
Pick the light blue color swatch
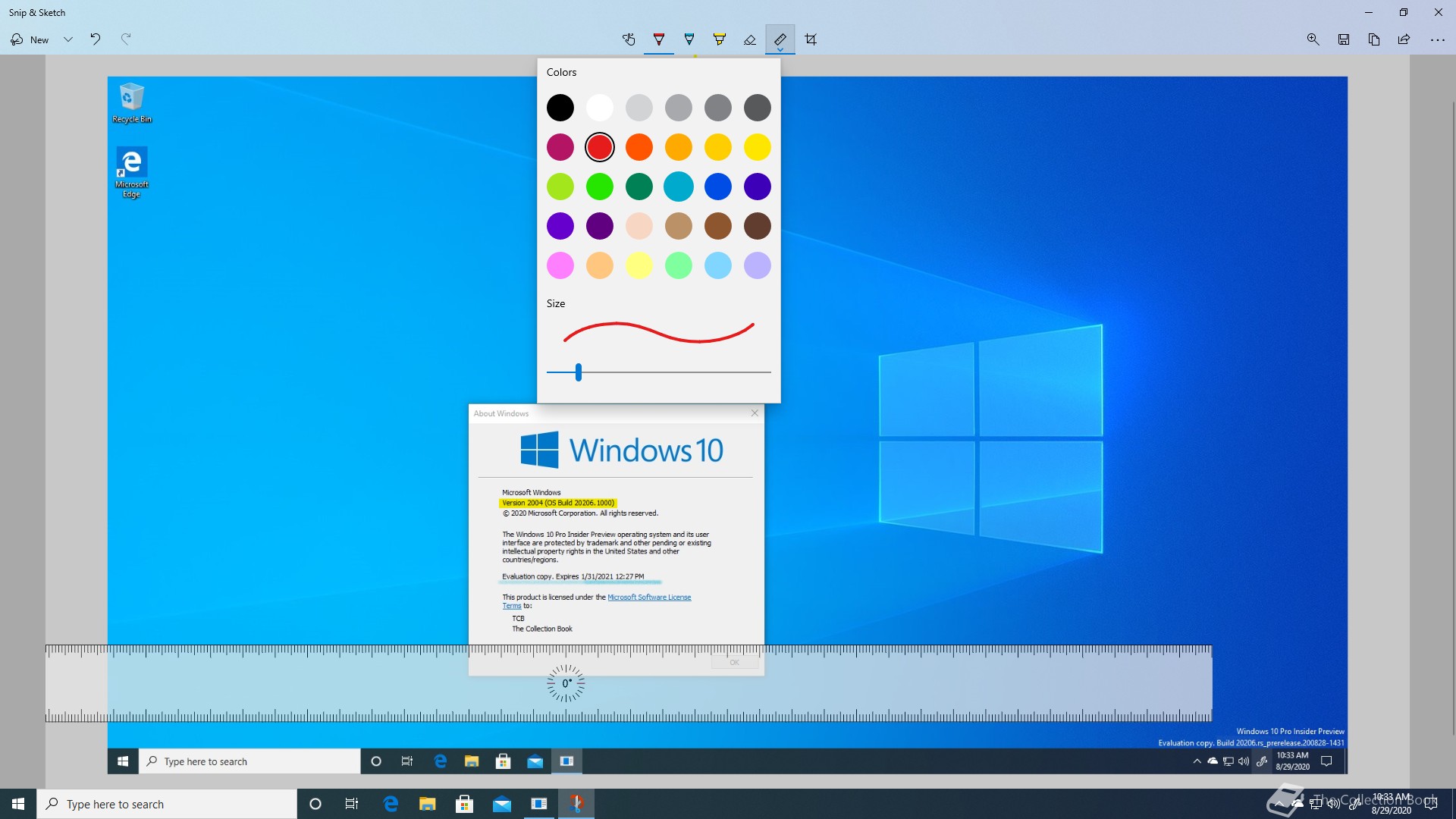tap(718, 265)
